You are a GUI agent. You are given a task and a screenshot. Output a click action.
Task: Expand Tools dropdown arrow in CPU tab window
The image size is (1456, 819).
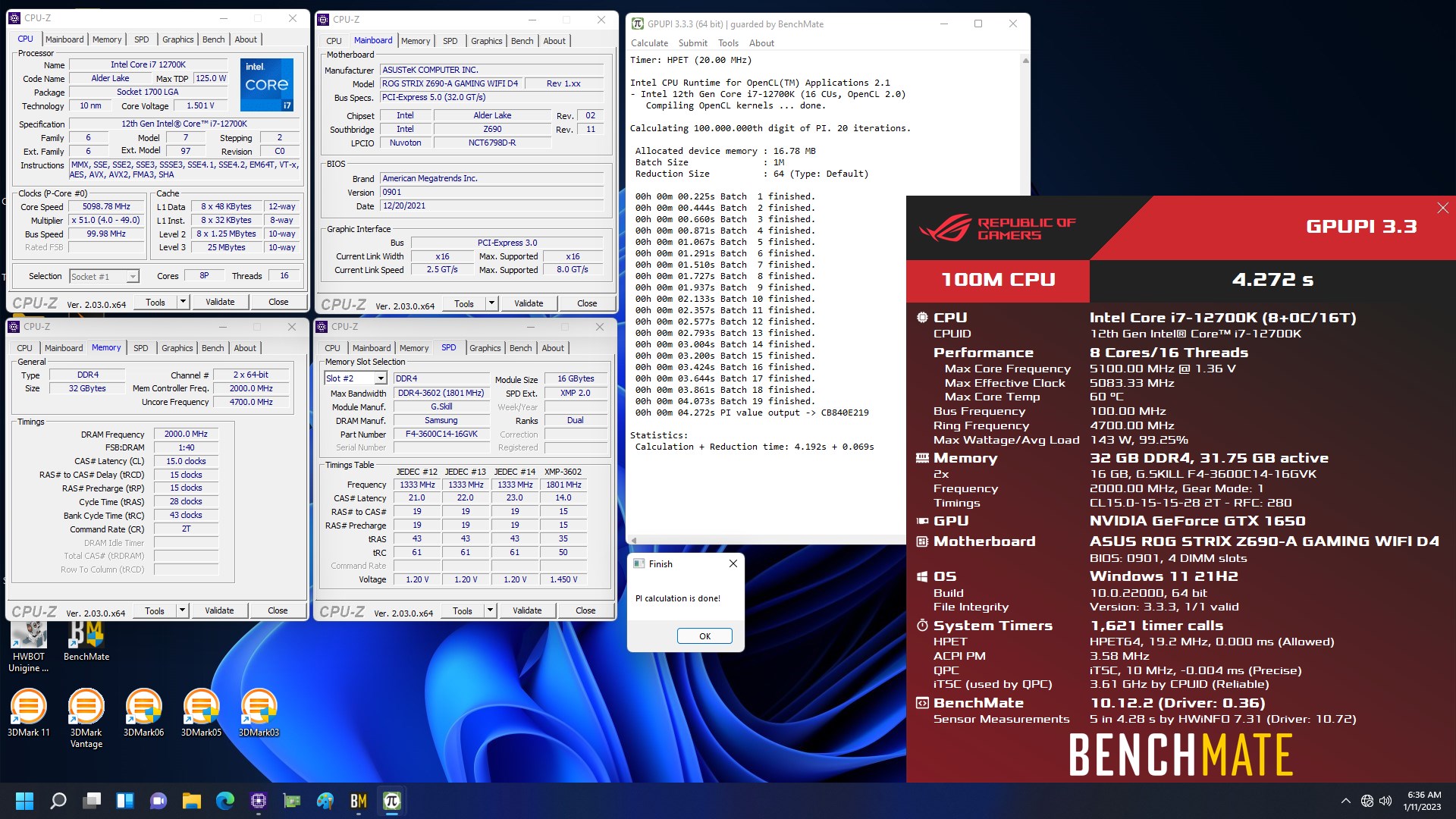point(183,302)
